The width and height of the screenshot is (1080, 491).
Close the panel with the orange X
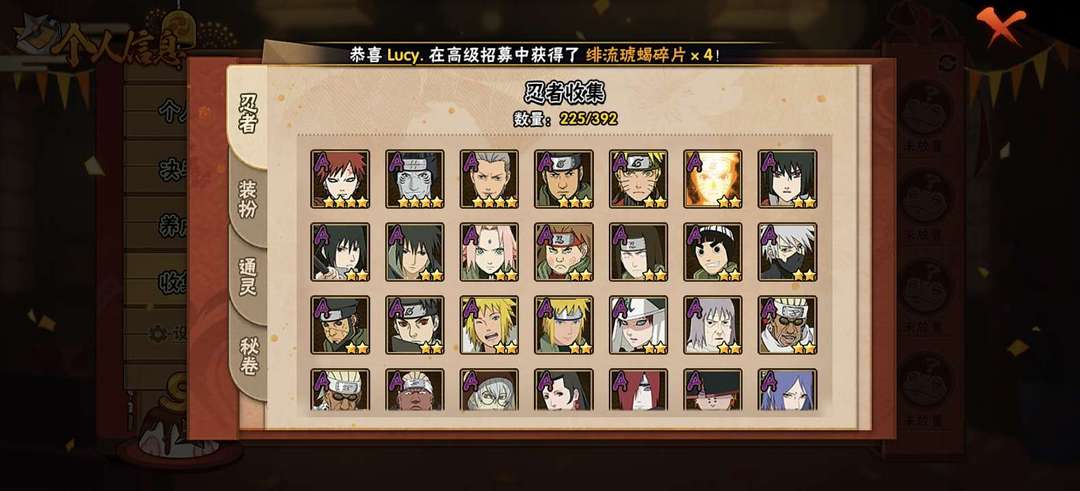tap(1000, 24)
